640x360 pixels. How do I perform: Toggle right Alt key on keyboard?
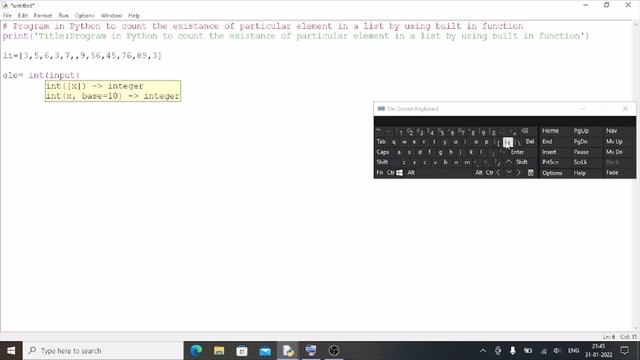(x=479, y=173)
